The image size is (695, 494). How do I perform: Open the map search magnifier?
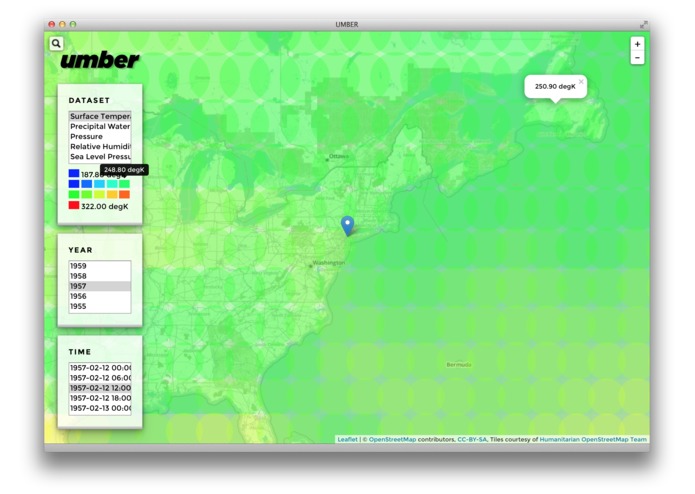56,43
